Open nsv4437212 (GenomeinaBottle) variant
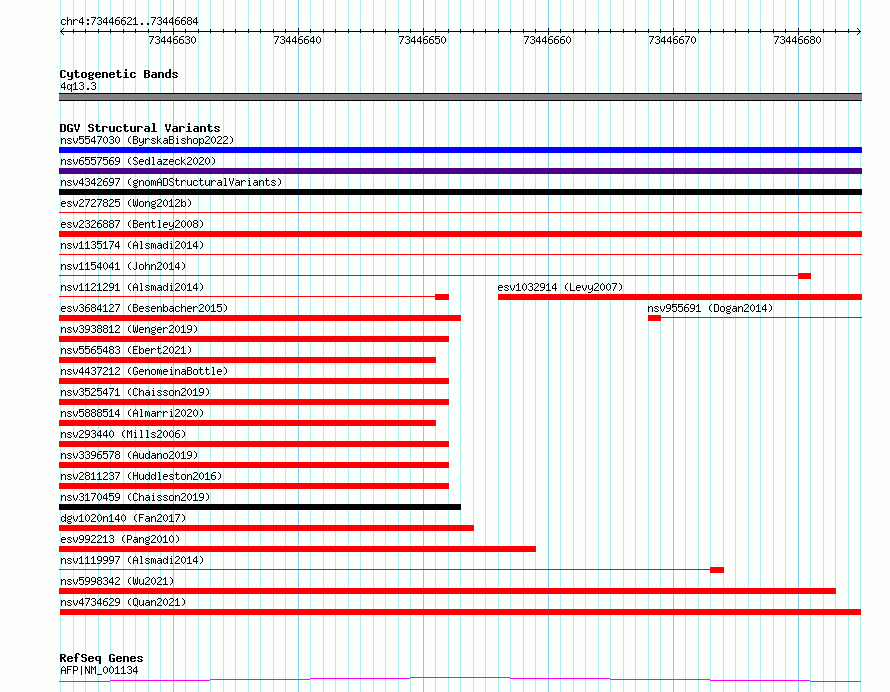The height and width of the screenshot is (692, 890). pos(144,371)
